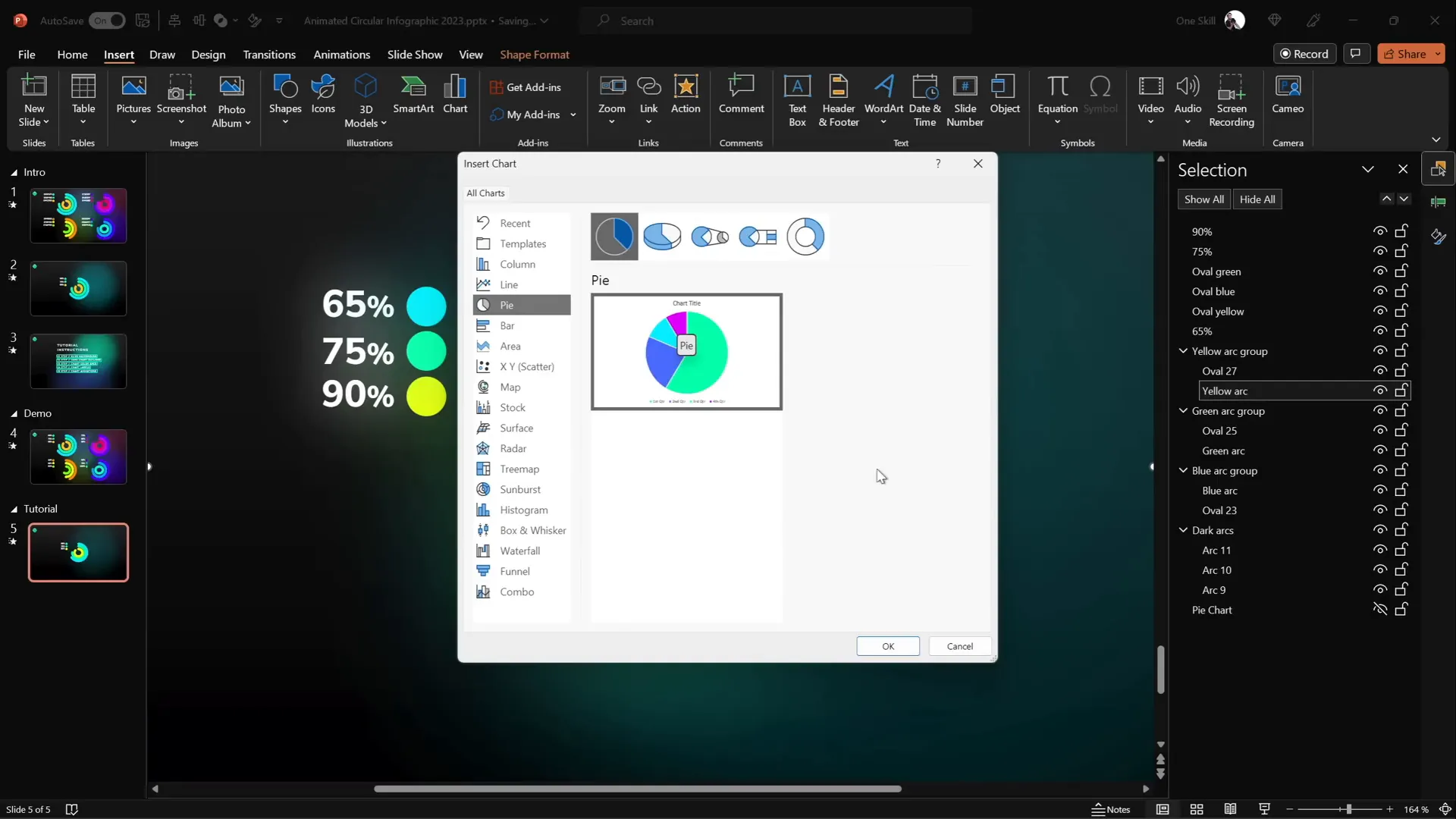Open the Shapes gallery in the ribbon
The image size is (1456, 819).
pyautogui.click(x=285, y=100)
